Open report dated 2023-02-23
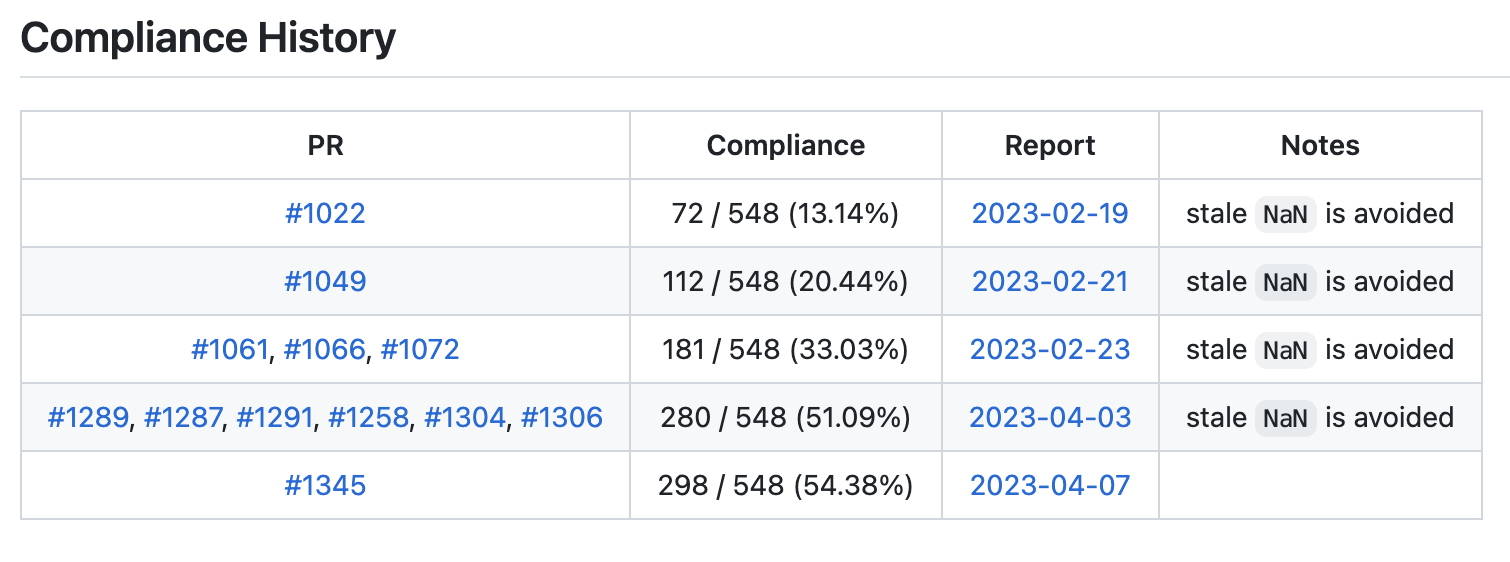The width and height of the screenshot is (1510, 562). tap(1050, 350)
